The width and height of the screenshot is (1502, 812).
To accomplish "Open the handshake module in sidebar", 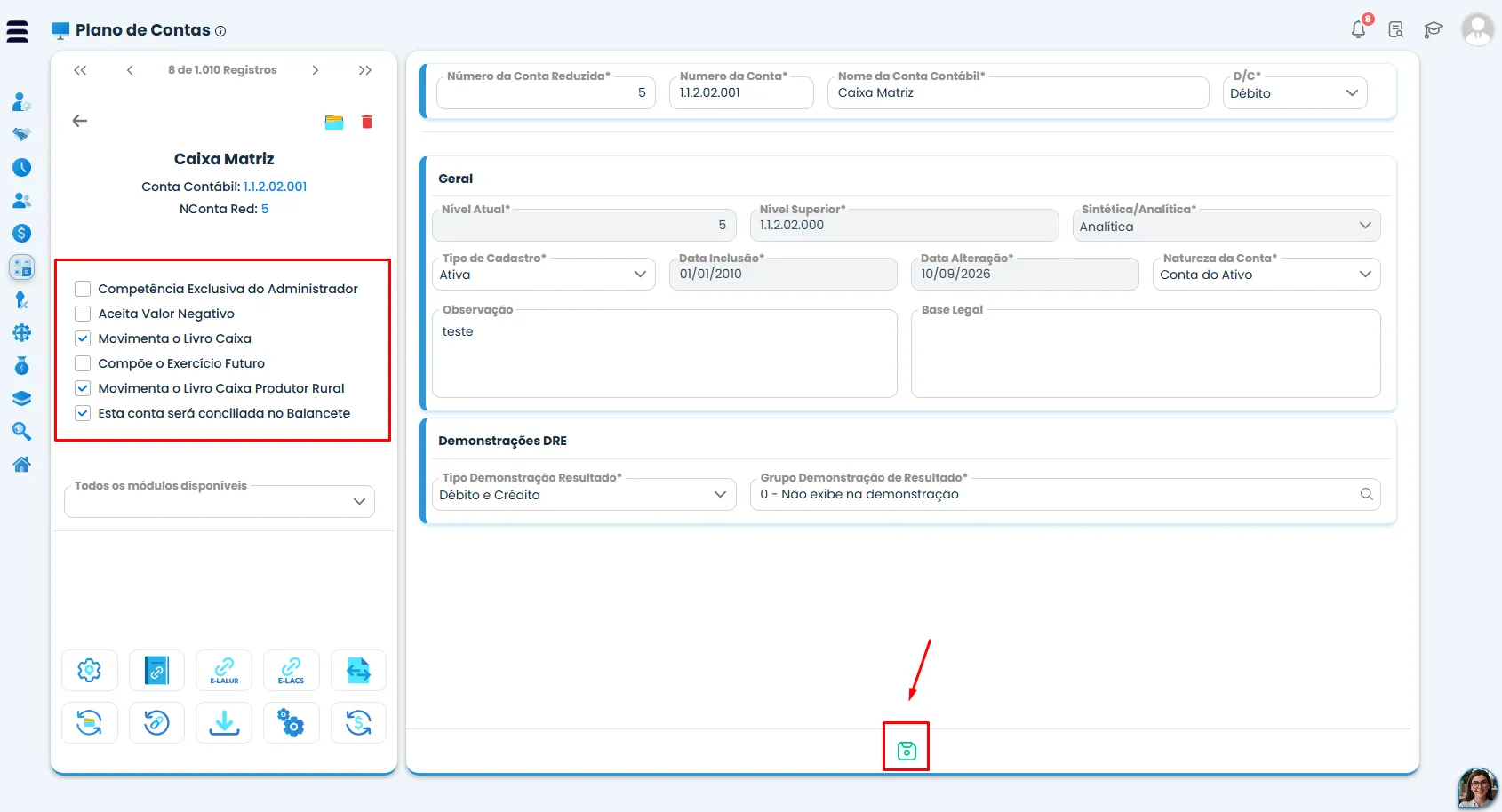I will point(21,135).
